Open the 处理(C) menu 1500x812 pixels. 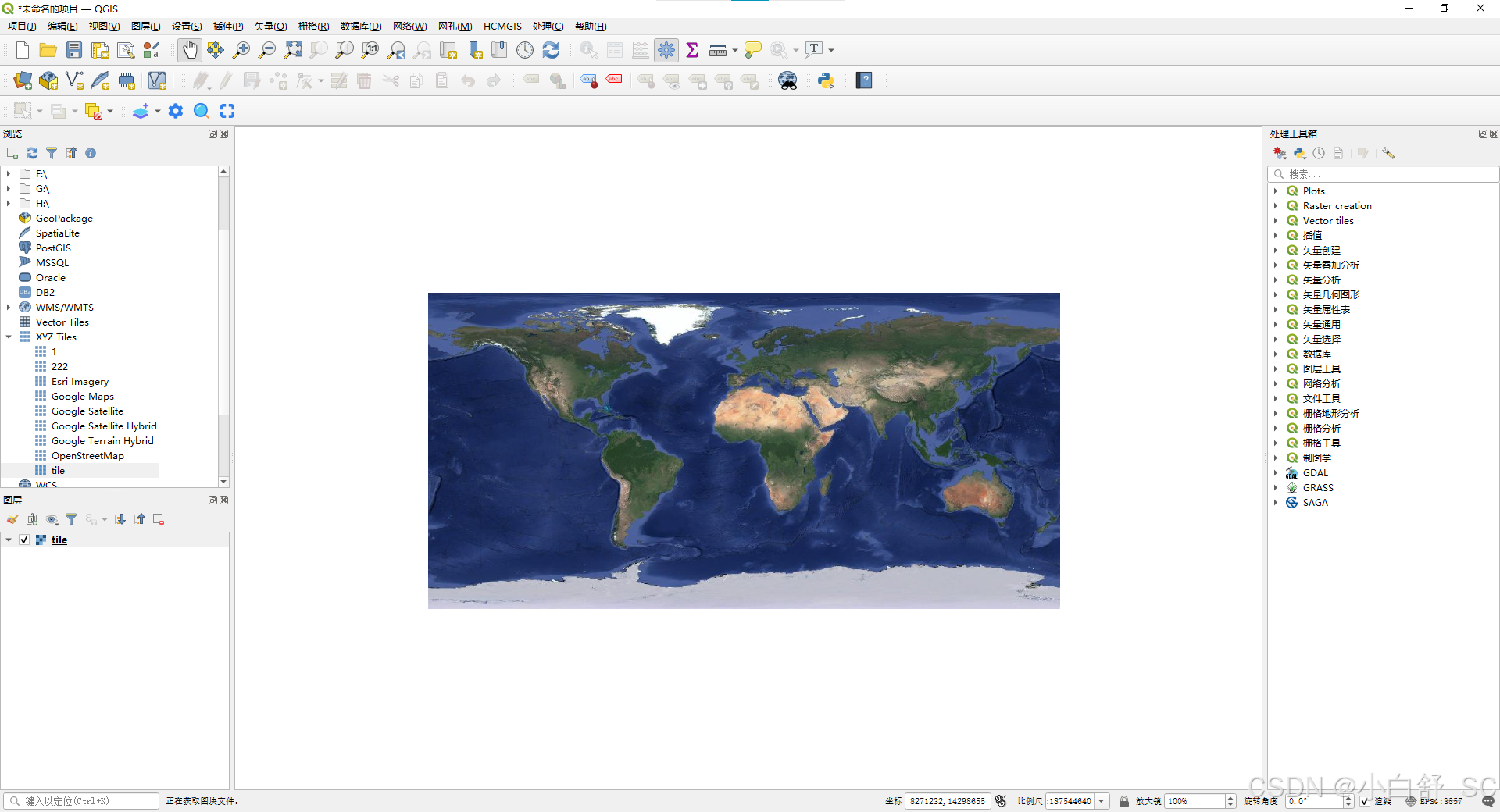pyautogui.click(x=548, y=27)
